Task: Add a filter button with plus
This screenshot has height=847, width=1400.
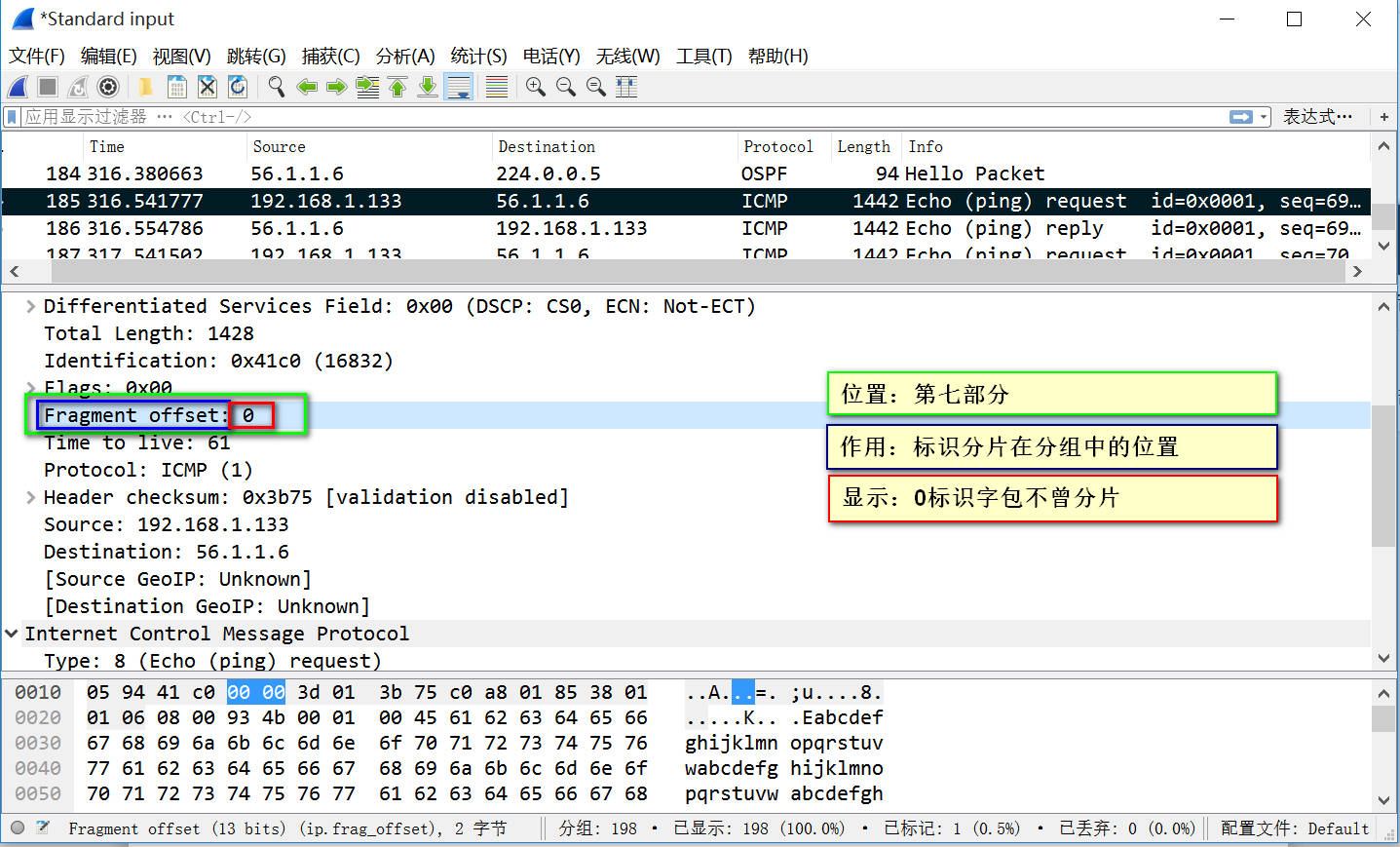Action: [1384, 117]
